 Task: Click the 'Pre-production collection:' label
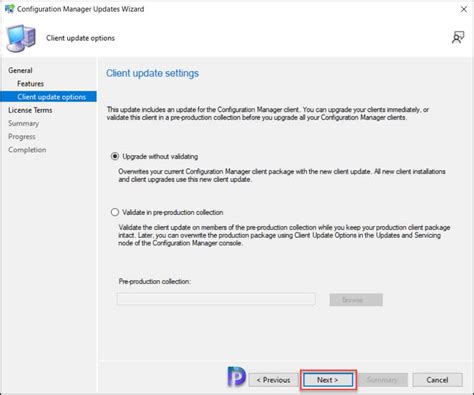point(155,281)
